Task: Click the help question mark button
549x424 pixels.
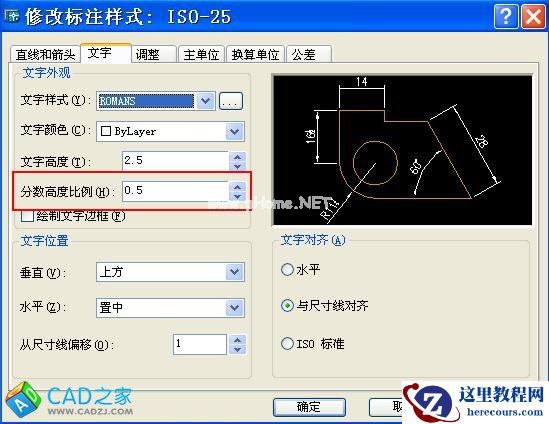Action: (x=506, y=16)
